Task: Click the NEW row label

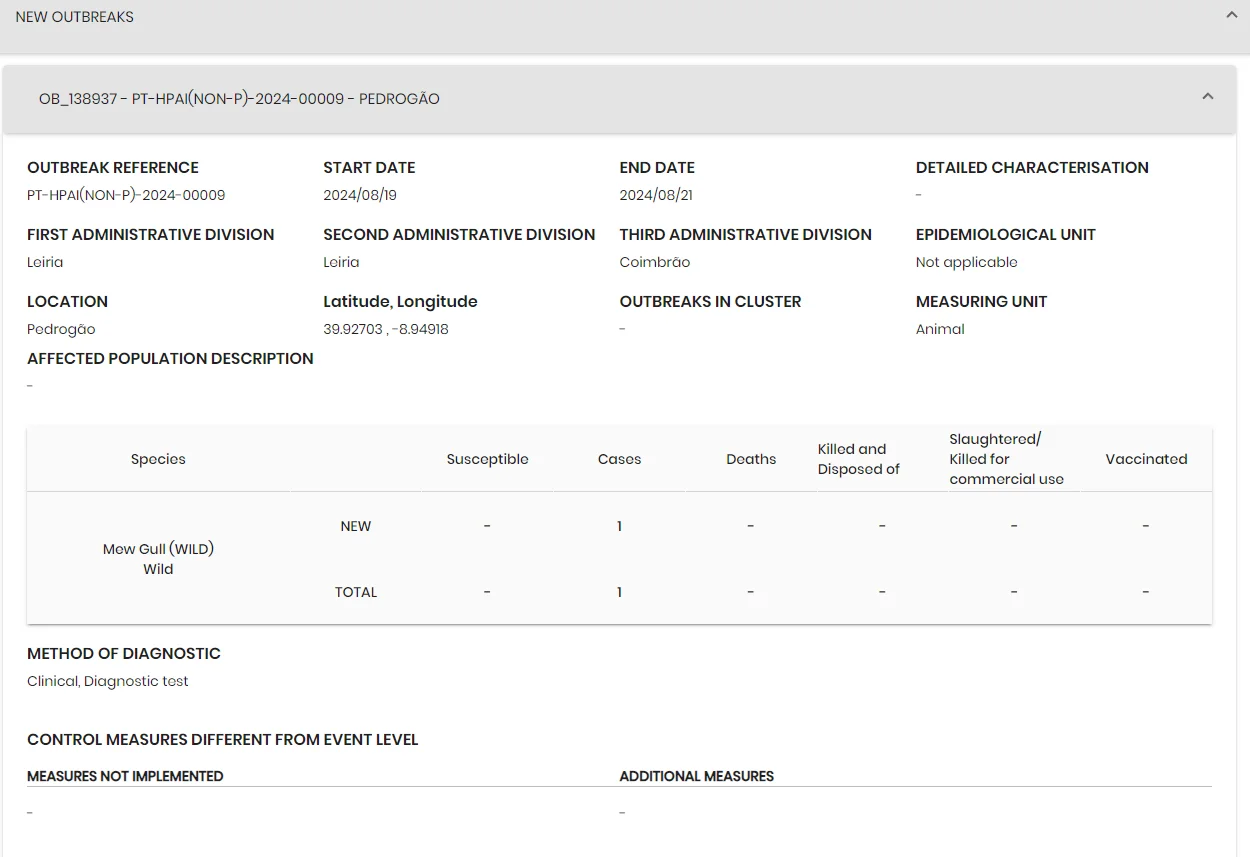Action: point(356,526)
